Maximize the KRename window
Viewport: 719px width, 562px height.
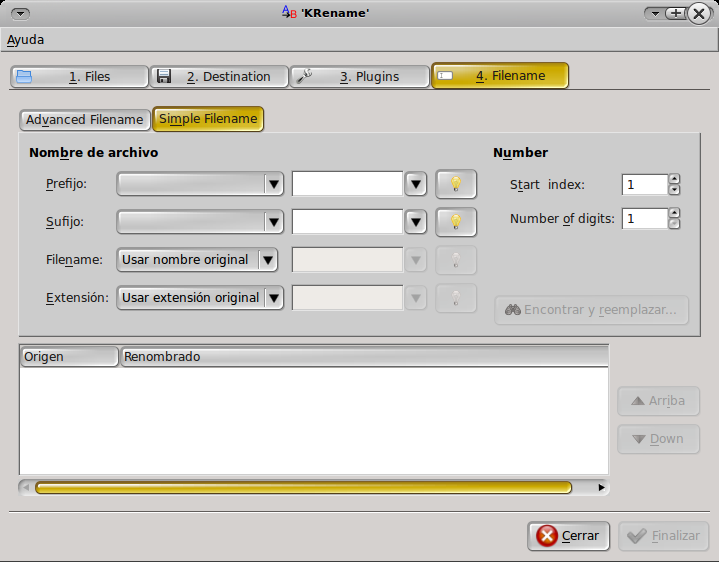(676, 13)
